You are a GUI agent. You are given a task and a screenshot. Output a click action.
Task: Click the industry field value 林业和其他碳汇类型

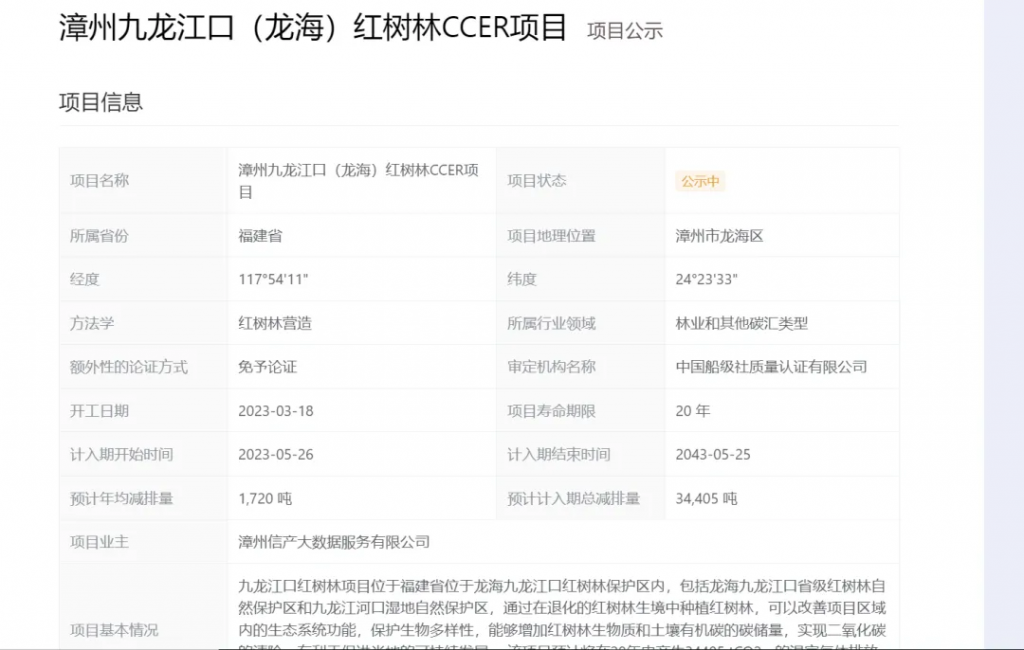coord(741,323)
